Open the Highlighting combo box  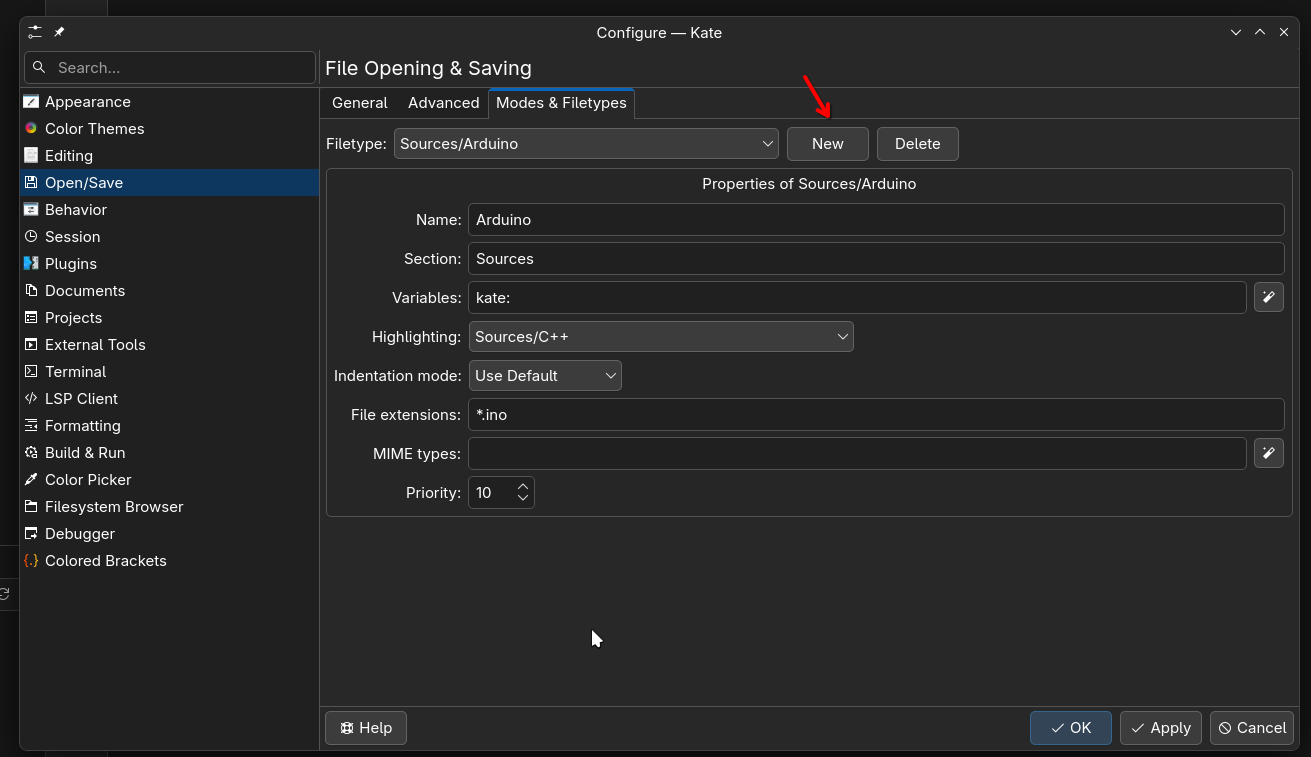click(x=660, y=337)
